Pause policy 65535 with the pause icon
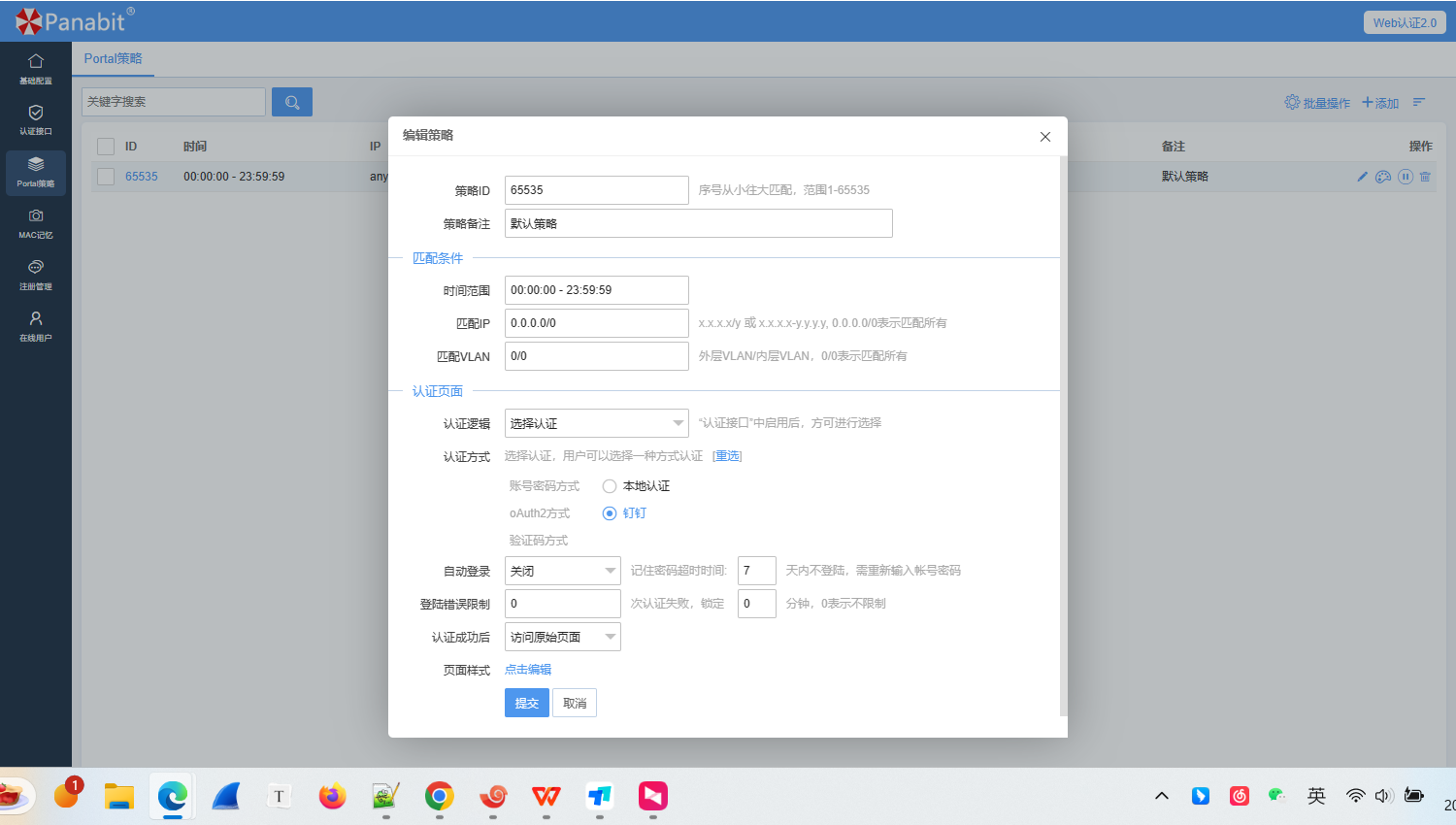The image size is (1456, 825). pyautogui.click(x=1406, y=177)
